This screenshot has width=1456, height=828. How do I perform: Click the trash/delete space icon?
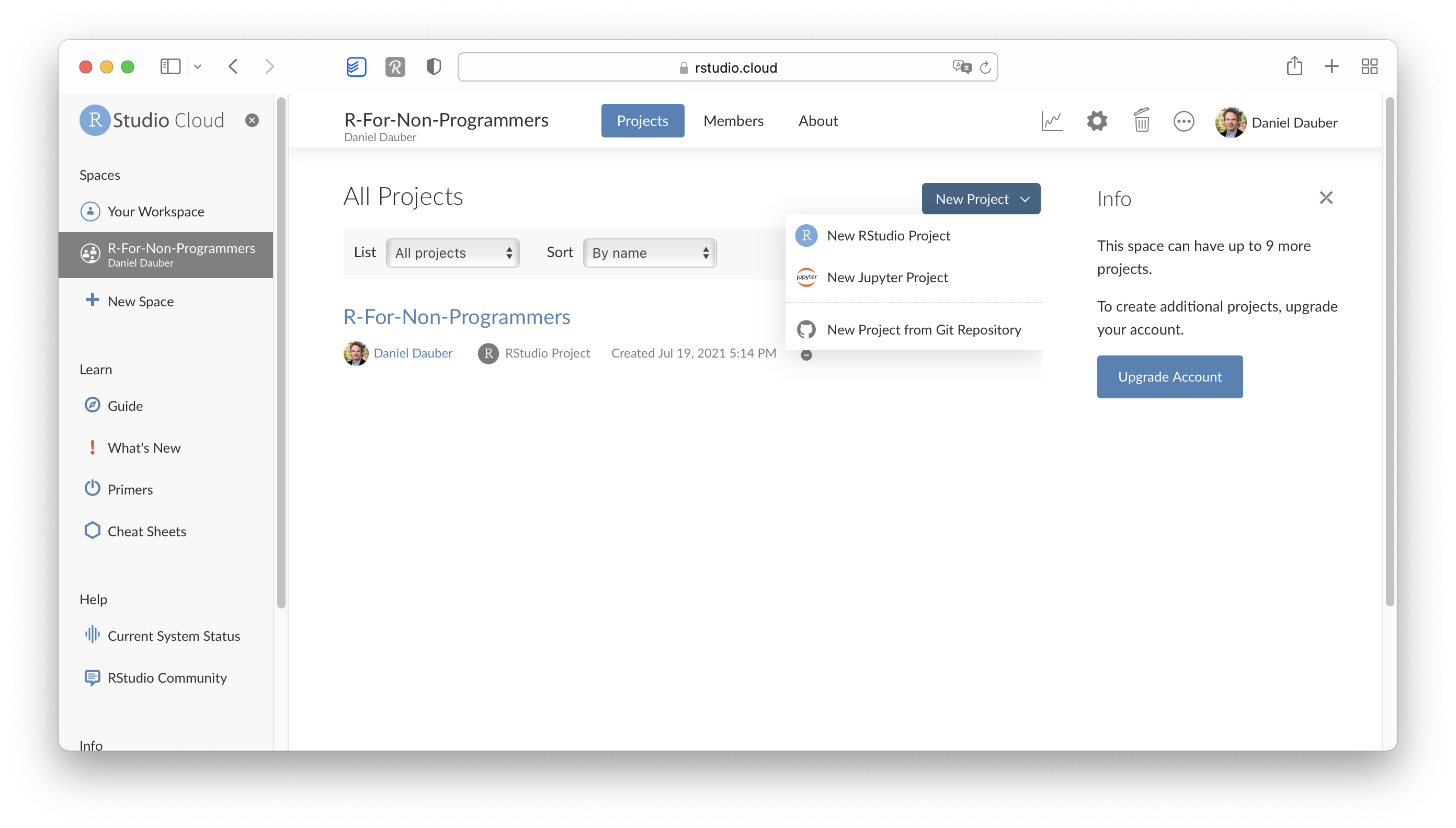coord(1141,120)
